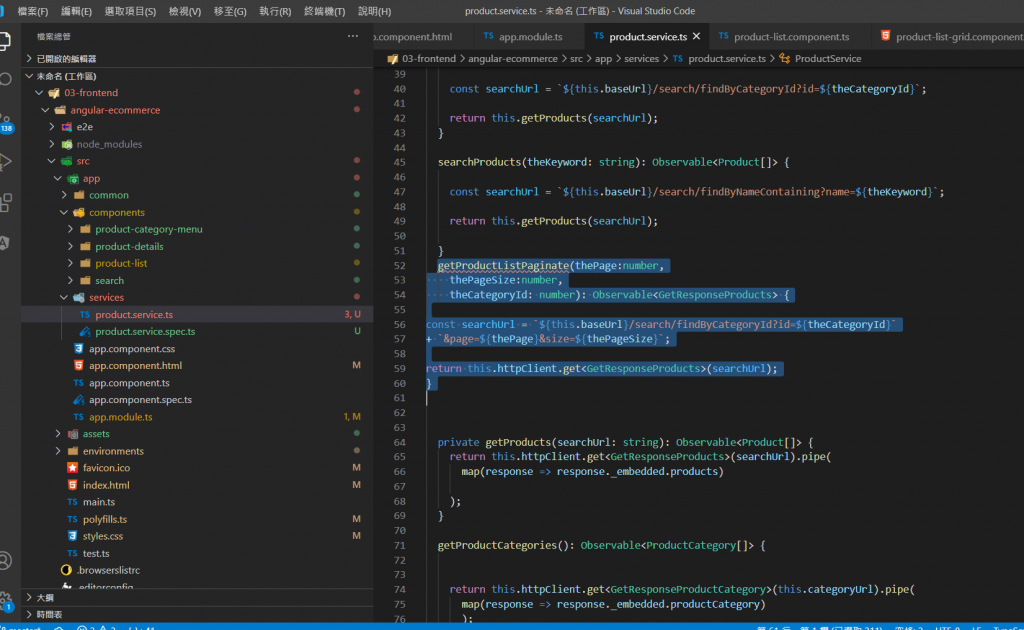Switch to the product-list.component.ts tab
Screen dimensions: 1024x630
(x=790, y=37)
